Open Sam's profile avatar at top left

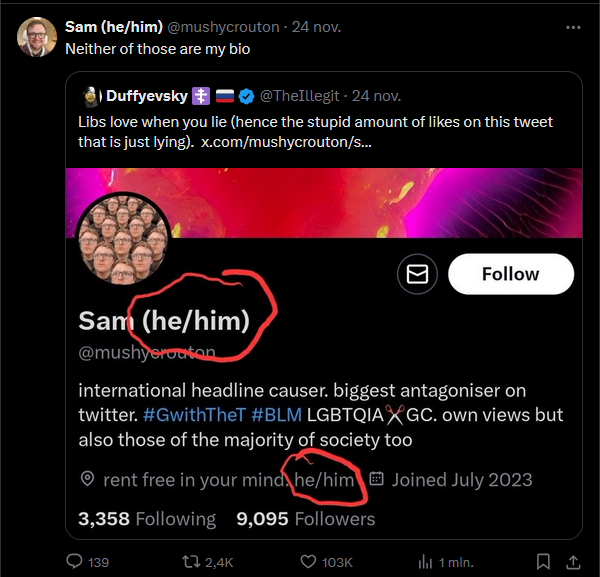tap(35, 35)
